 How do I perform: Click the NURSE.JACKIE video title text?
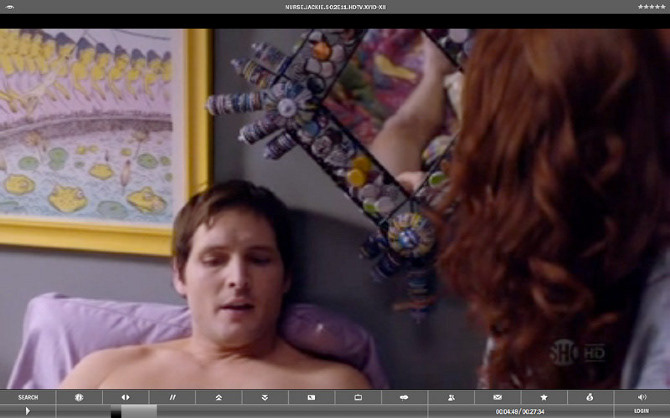(335, 7)
